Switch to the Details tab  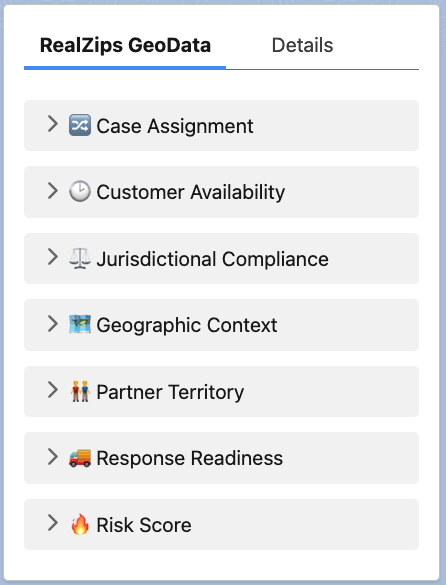[302, 46]
